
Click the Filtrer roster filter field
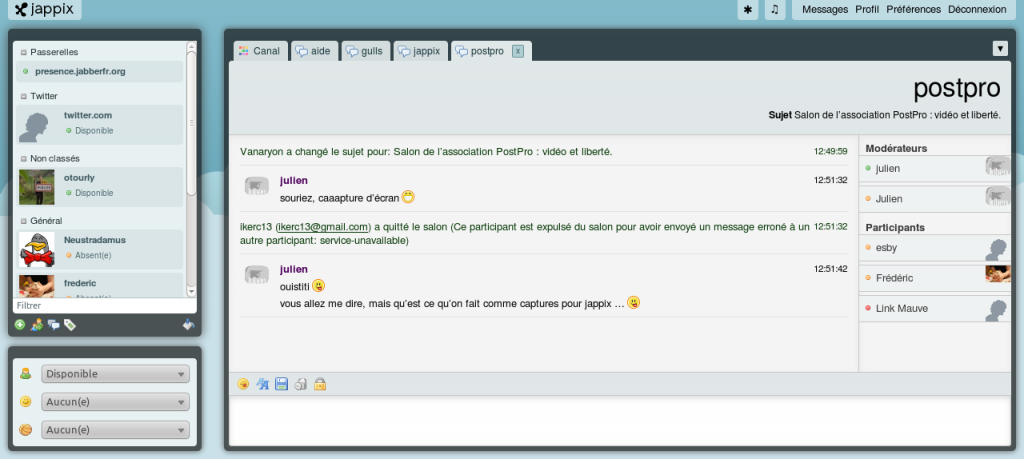coord(104,306)
